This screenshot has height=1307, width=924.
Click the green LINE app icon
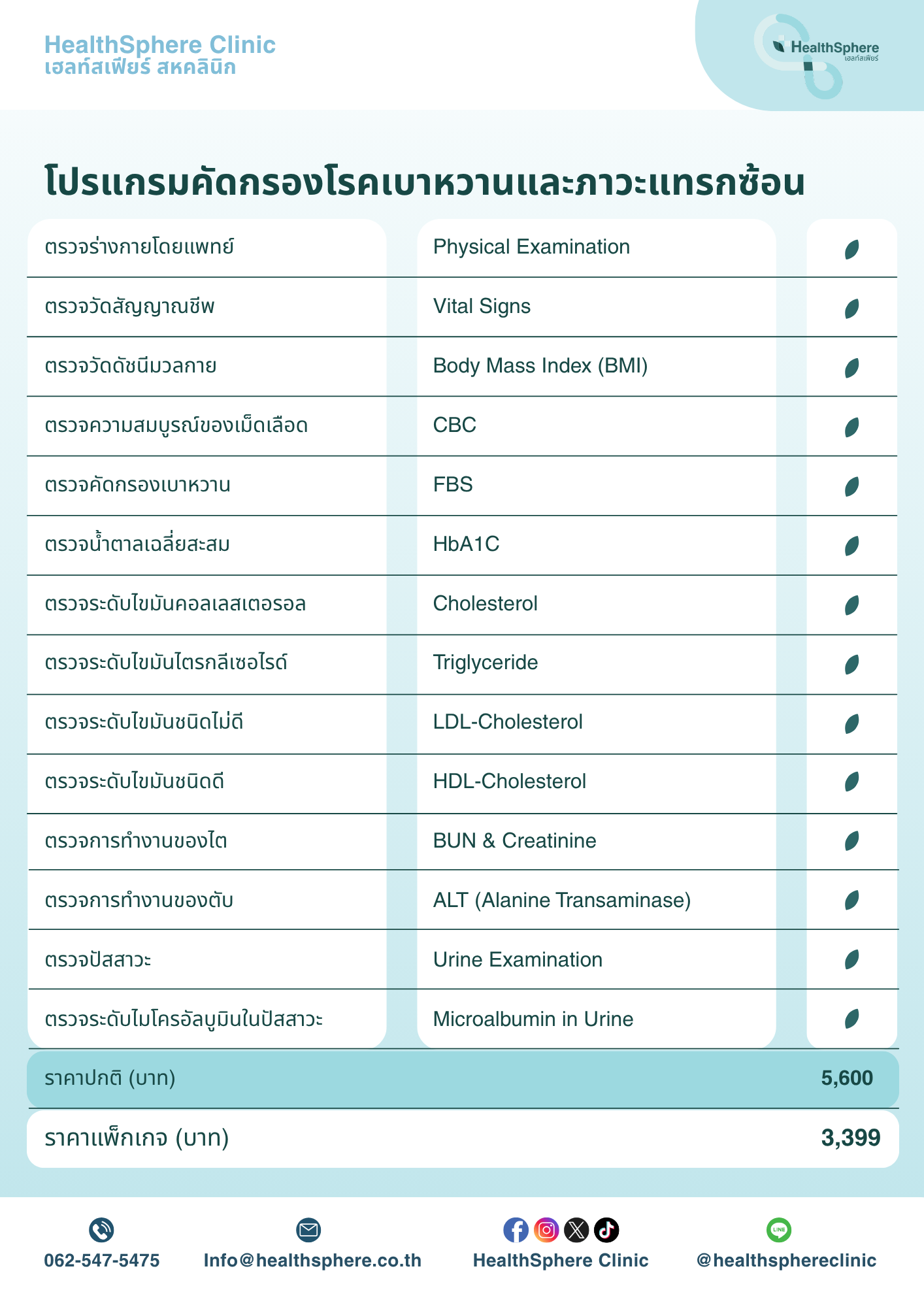779,1230
